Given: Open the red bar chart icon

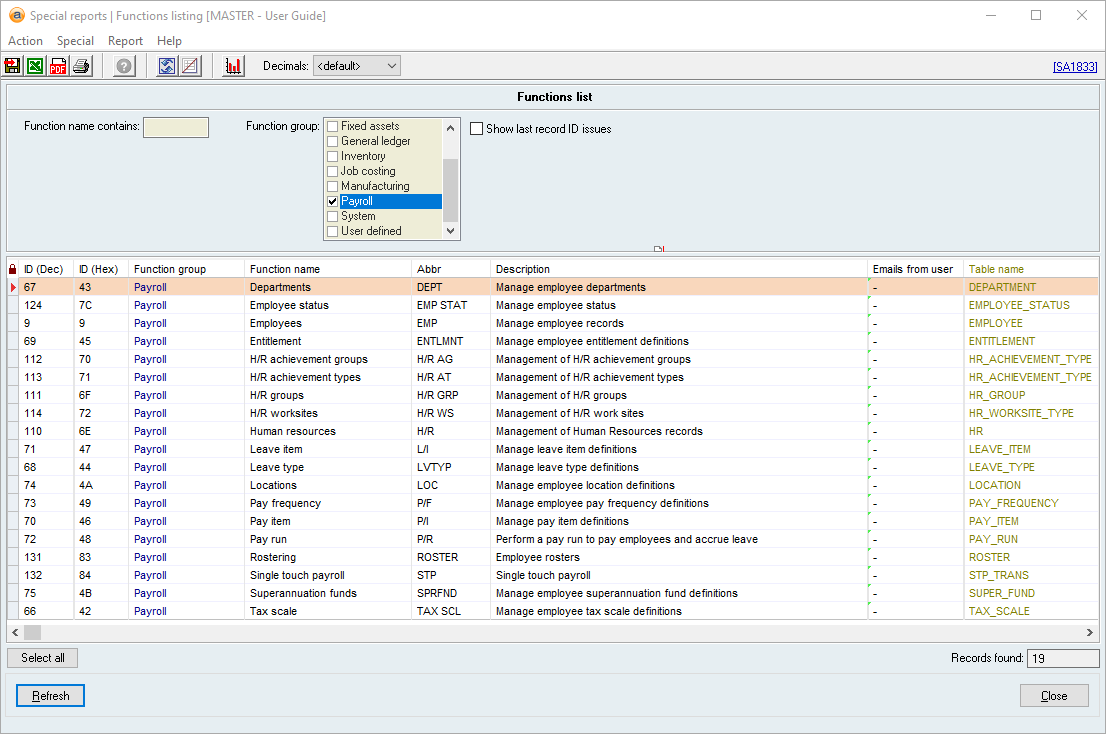Looking at the screenshot, I should pos(234,67).
